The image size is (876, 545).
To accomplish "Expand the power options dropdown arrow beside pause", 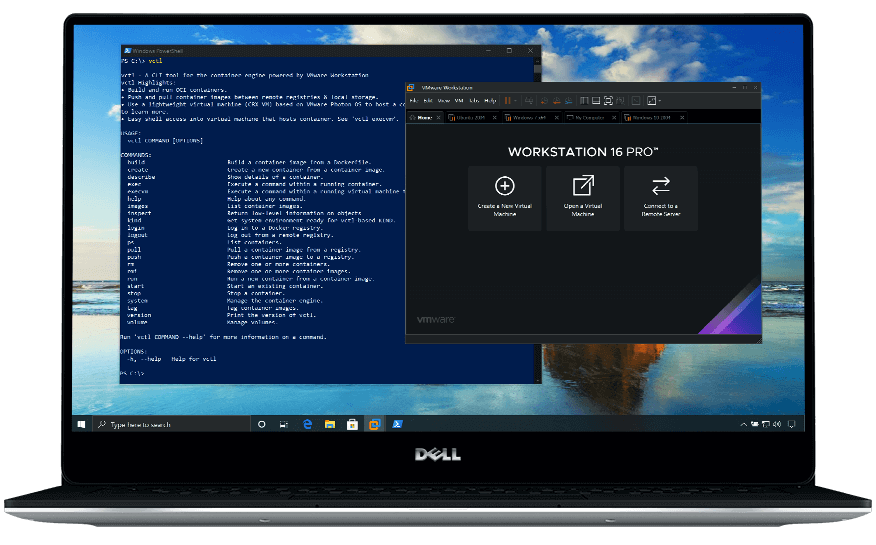I will [515, 101].
